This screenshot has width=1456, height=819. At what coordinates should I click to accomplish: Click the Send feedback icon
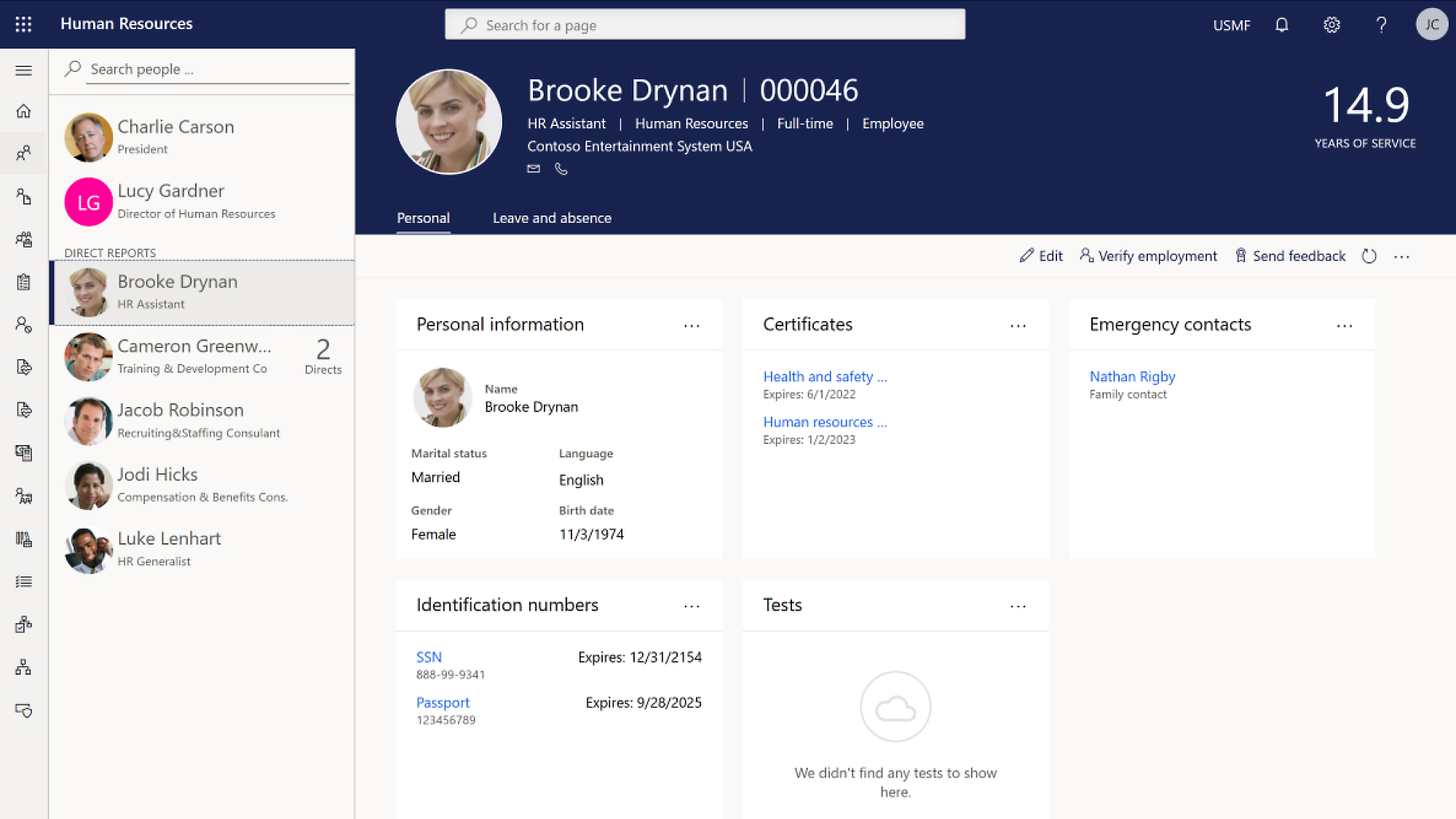tap(1240, 256)
